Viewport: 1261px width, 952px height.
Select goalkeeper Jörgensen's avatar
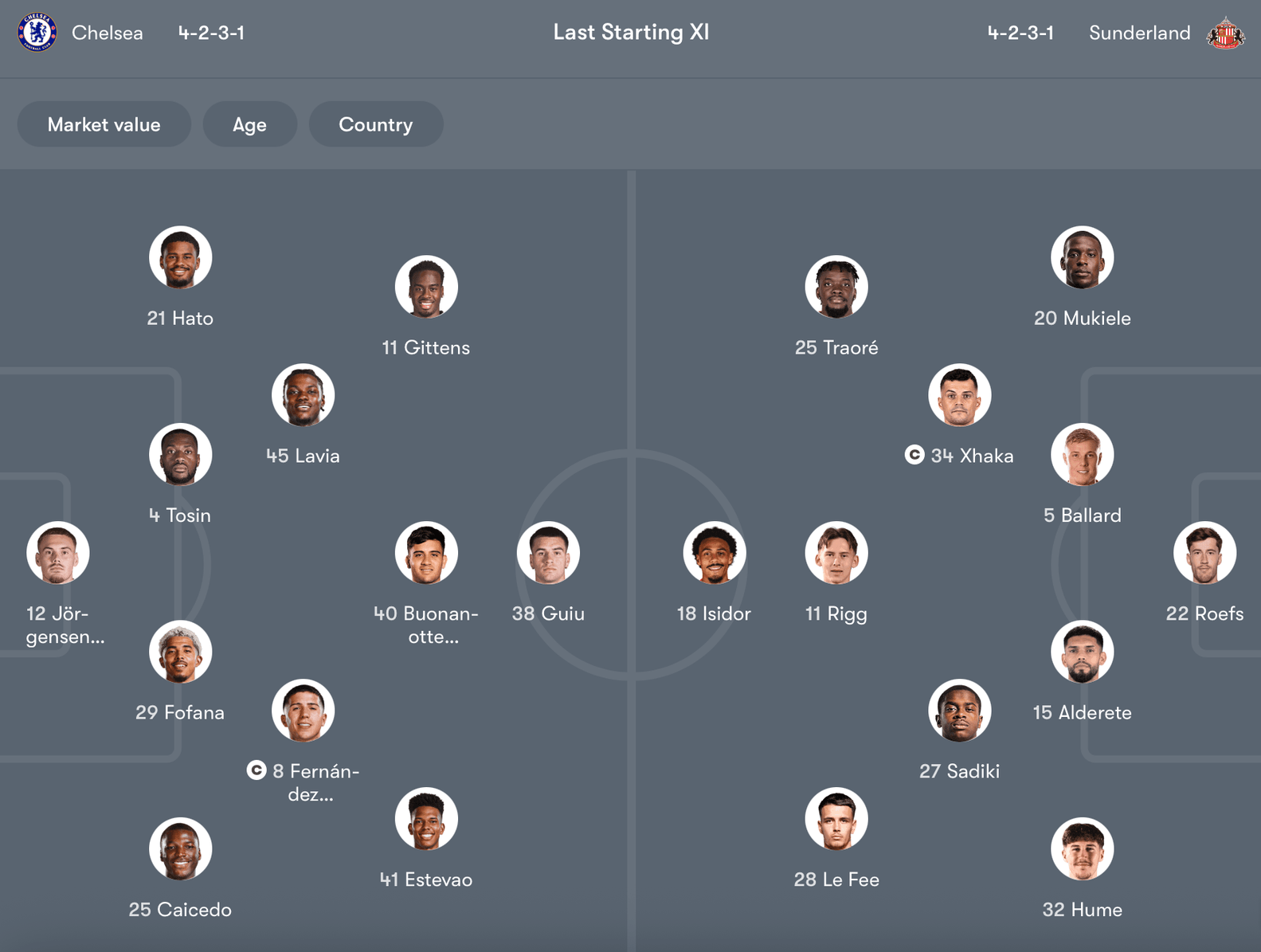click(x=58, y=553)
